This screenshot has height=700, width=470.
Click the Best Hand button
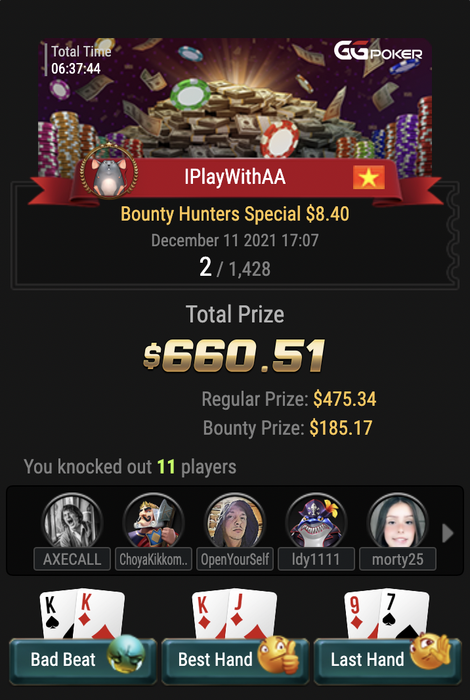pos(235,660)
